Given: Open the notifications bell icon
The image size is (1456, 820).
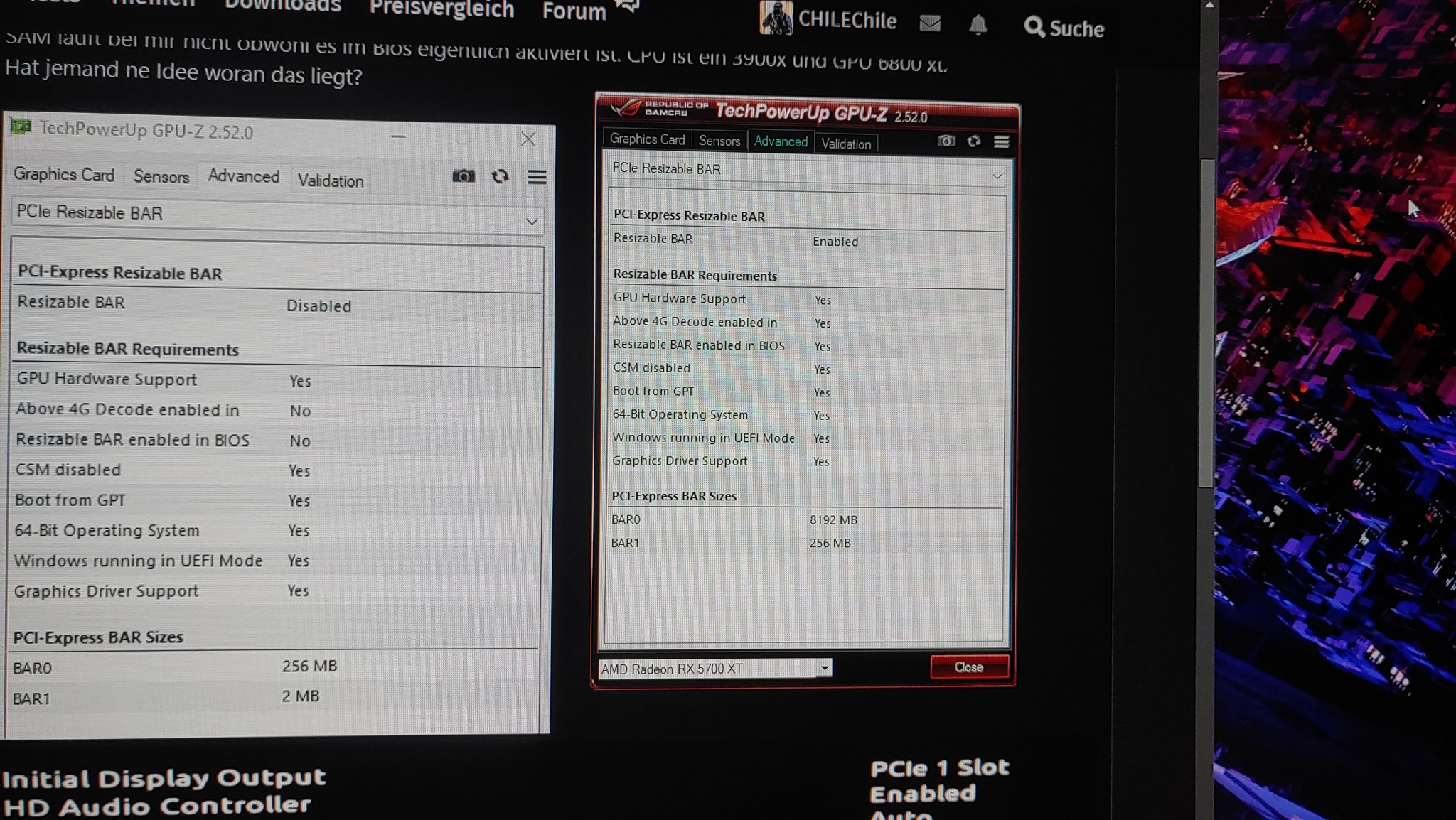Looking at the screenshot, I should pos(978,25).
